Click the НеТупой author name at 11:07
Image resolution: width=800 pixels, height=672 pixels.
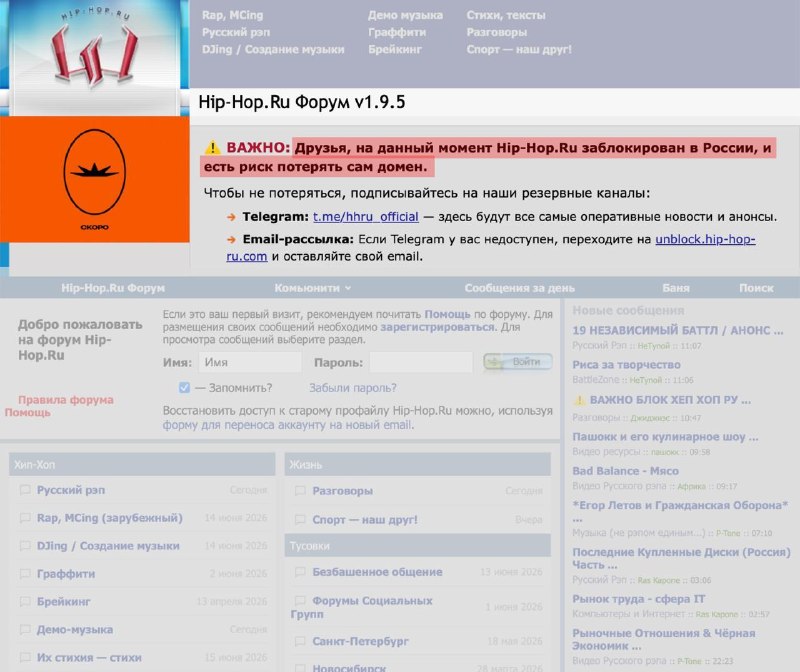(653, 346)
